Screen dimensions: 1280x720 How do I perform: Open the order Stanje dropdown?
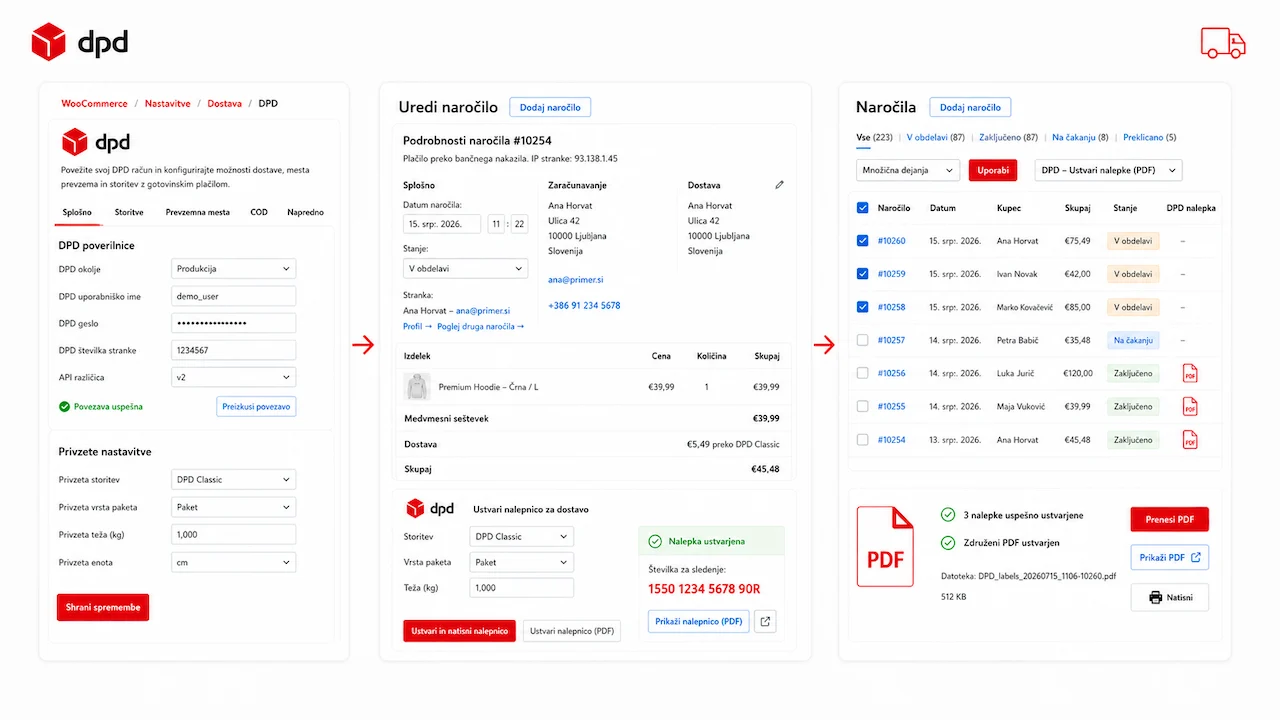click(x=465, y=268)
